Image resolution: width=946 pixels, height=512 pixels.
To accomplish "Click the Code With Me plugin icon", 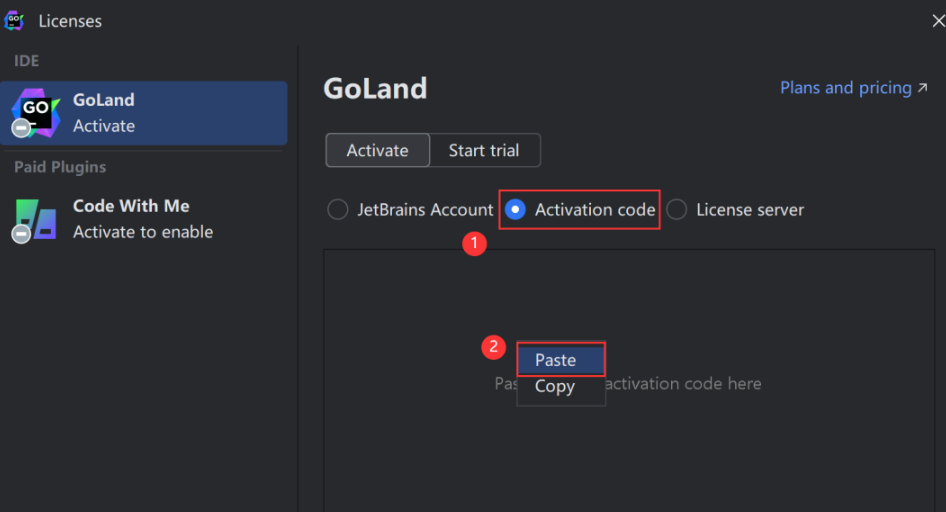I will (36, 220).
